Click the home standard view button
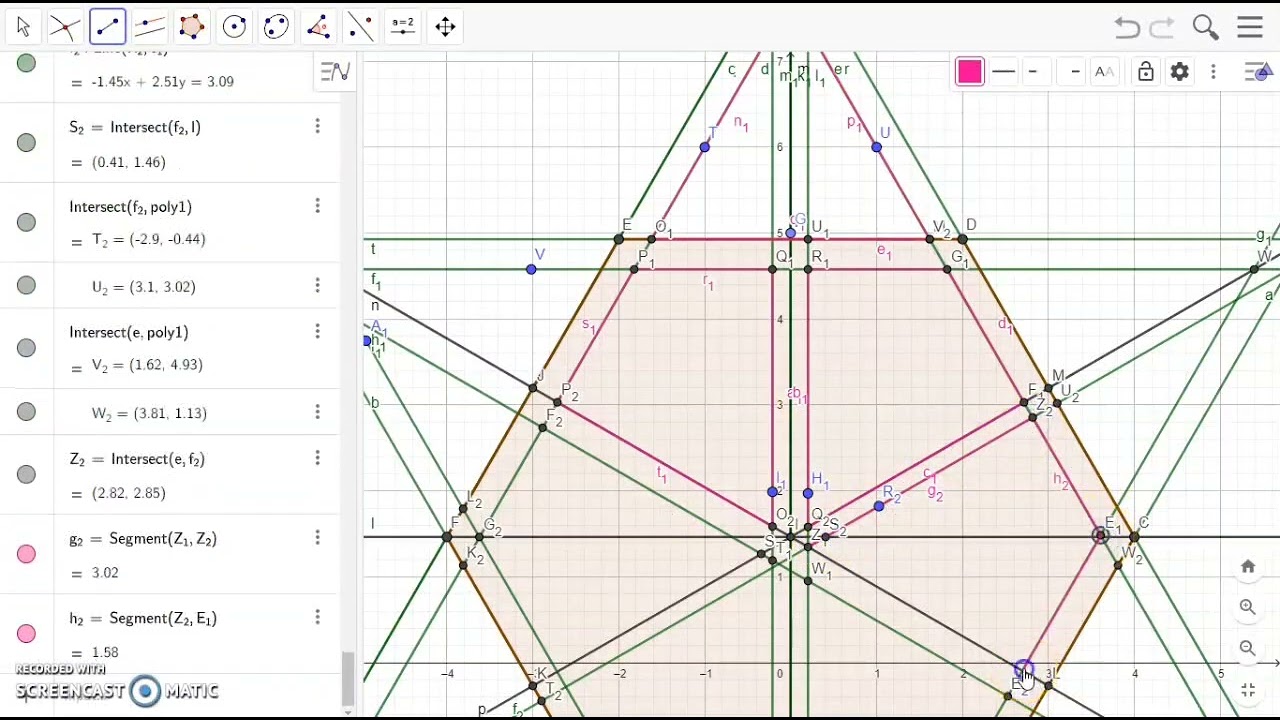1280x720 pixels. 1248,567
